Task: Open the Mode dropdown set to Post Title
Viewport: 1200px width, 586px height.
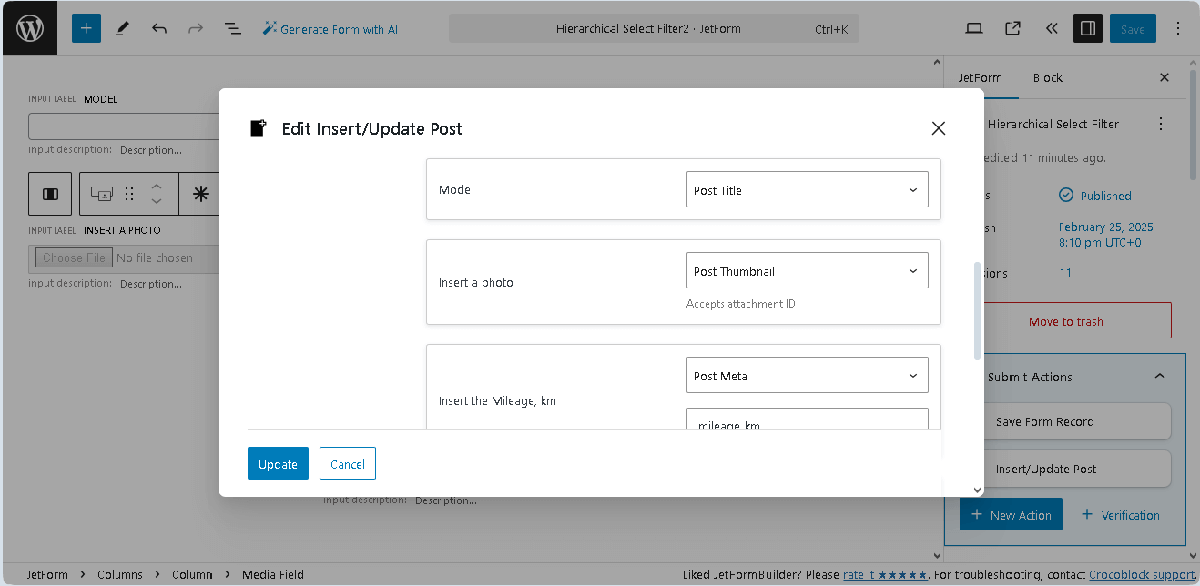Action: 806,189
